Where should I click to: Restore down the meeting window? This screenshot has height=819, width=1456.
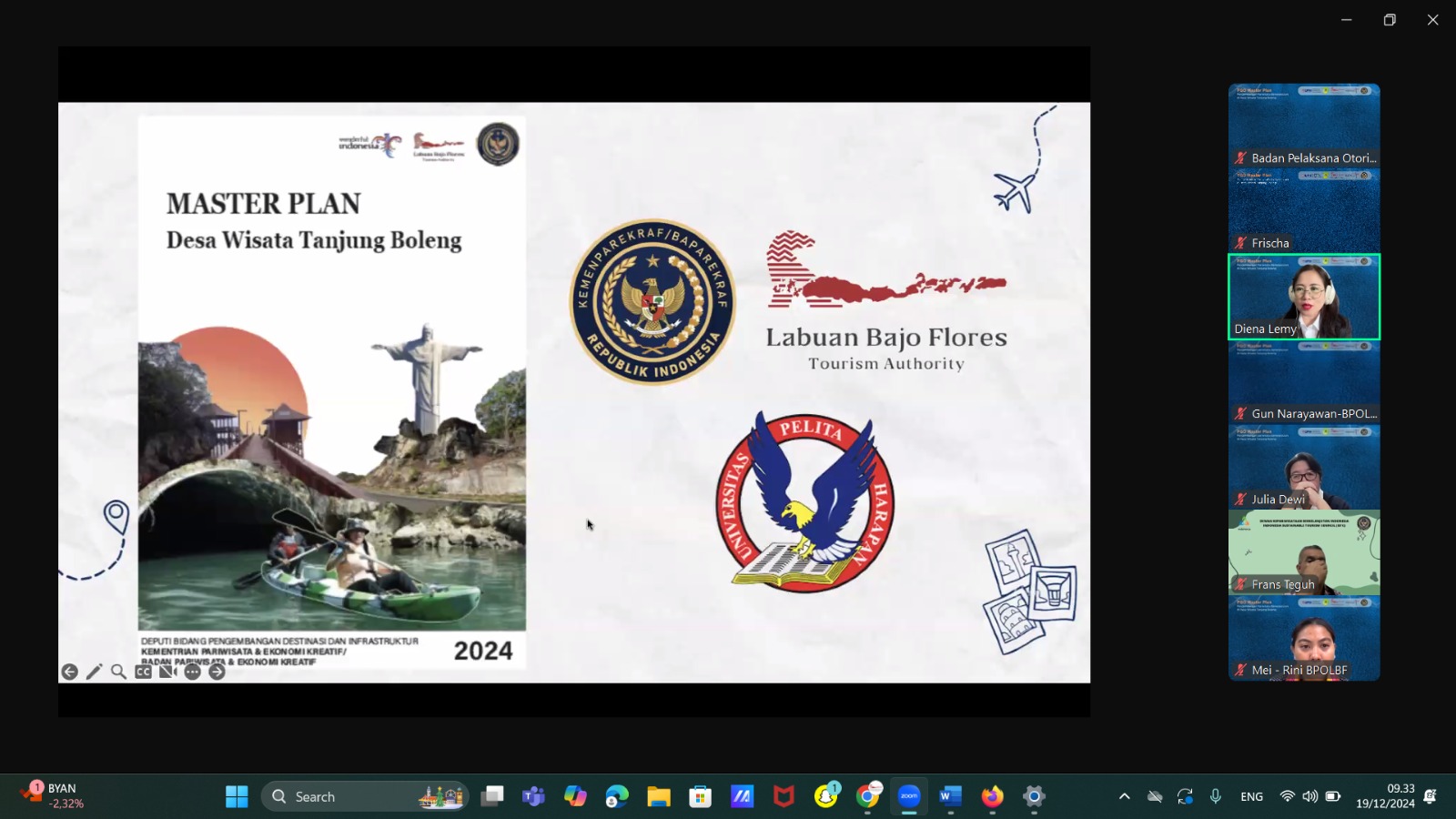tap(1390, 20)
